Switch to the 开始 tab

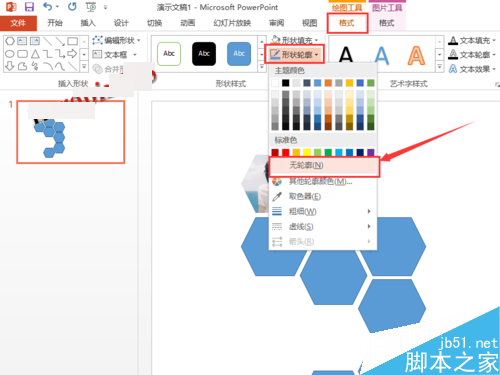[x=55, y=23]
